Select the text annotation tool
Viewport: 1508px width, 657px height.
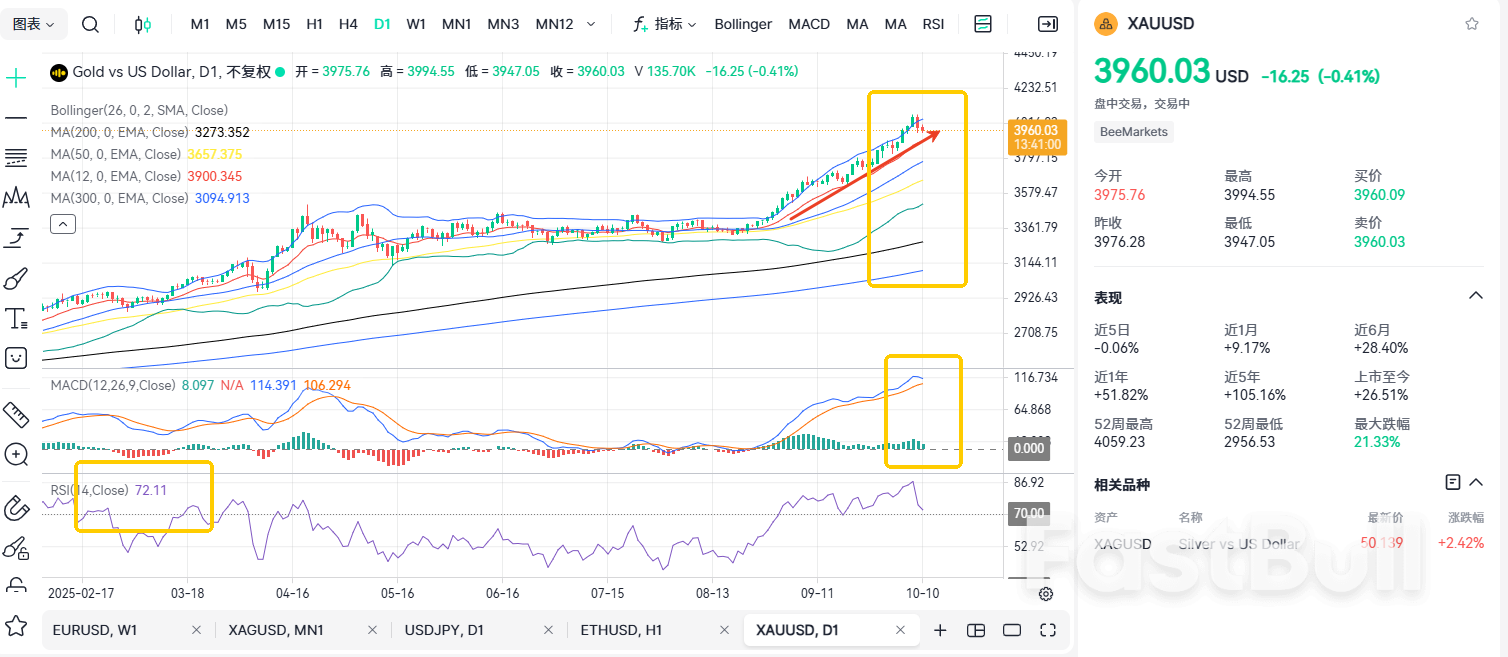pos(15,318)
